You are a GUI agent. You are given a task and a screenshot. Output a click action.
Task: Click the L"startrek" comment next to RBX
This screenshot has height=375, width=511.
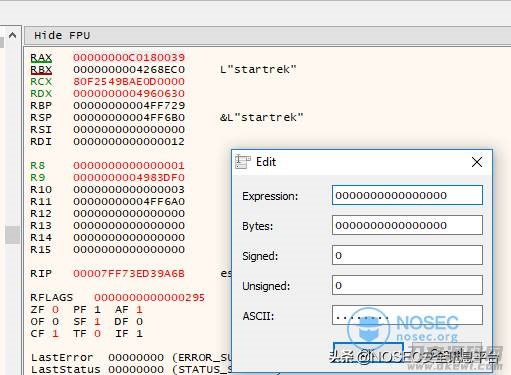click(258, 69)
